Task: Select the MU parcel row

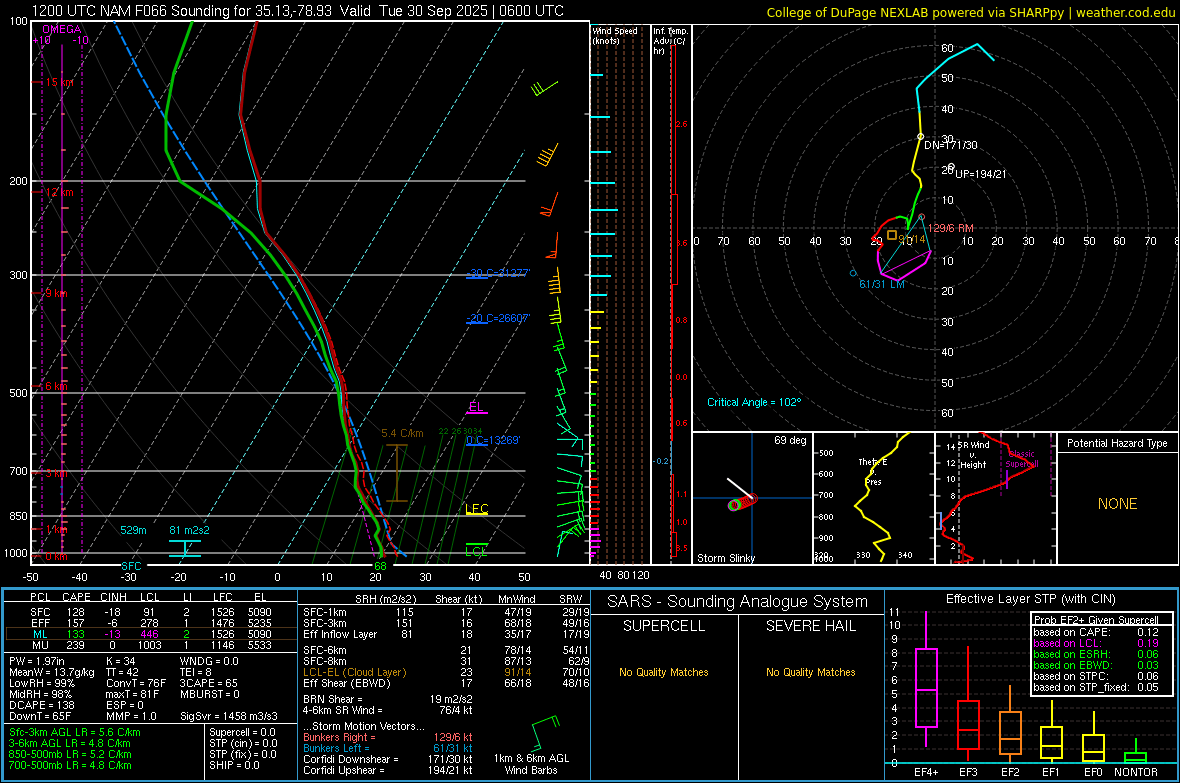Action: click(x=151, y=645)
